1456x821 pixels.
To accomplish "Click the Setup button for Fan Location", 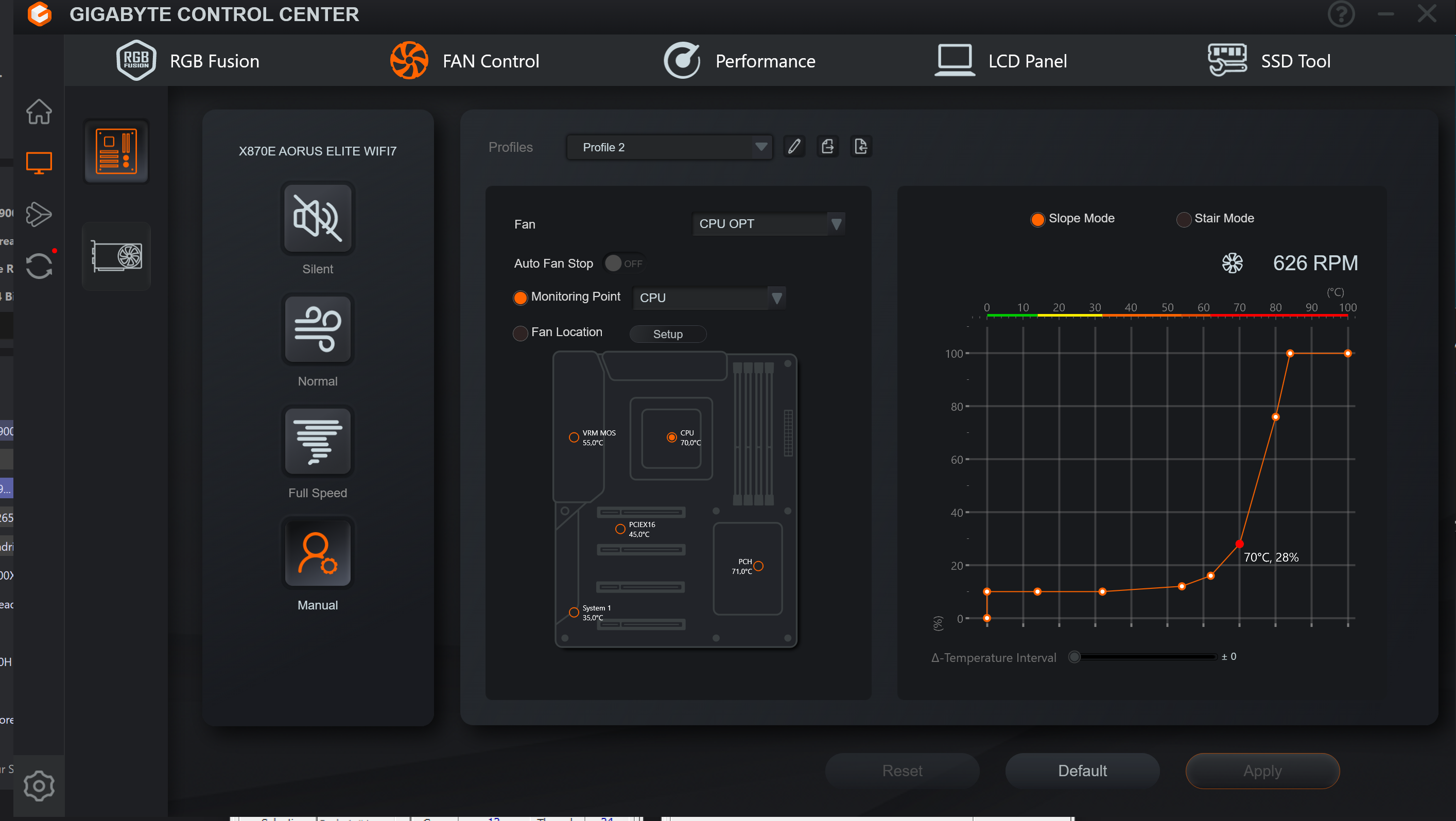I will 668,334.
